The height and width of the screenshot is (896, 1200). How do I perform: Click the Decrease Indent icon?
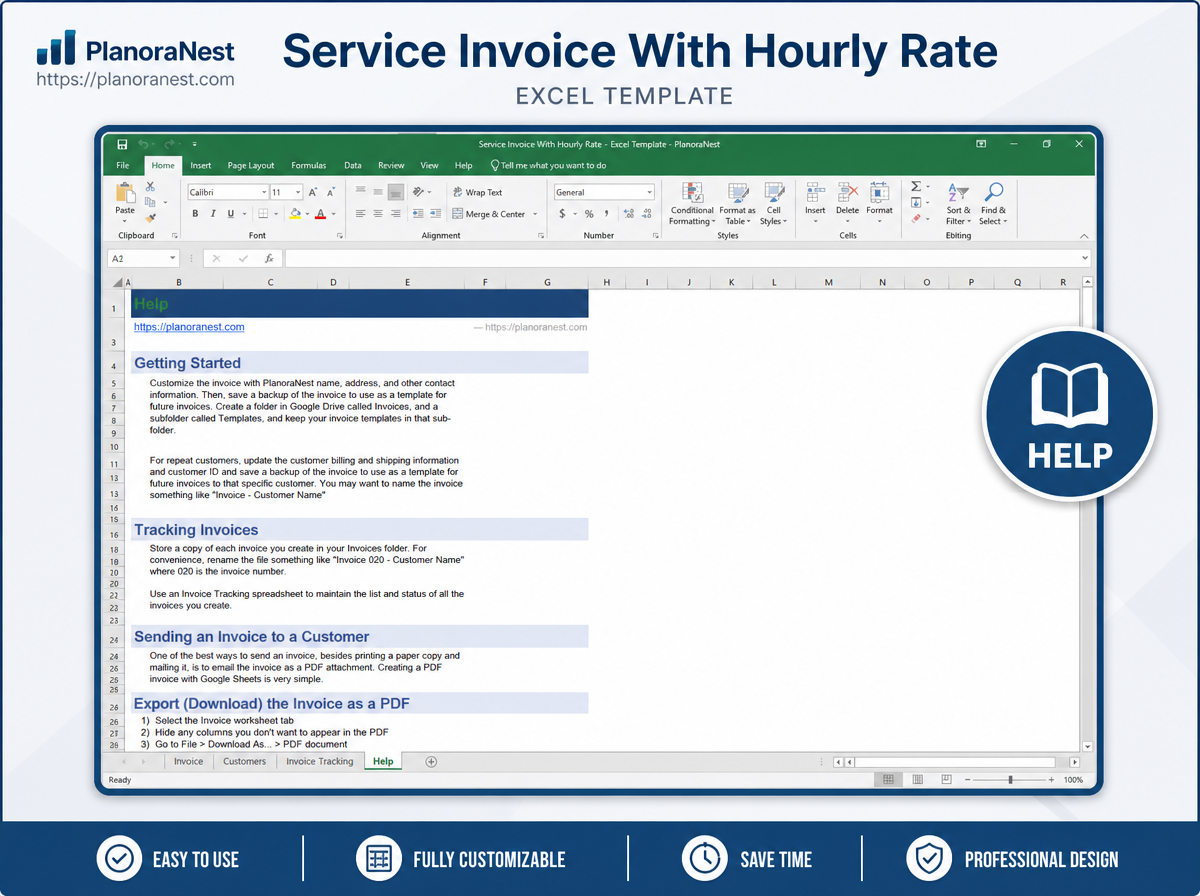[418, 214]
